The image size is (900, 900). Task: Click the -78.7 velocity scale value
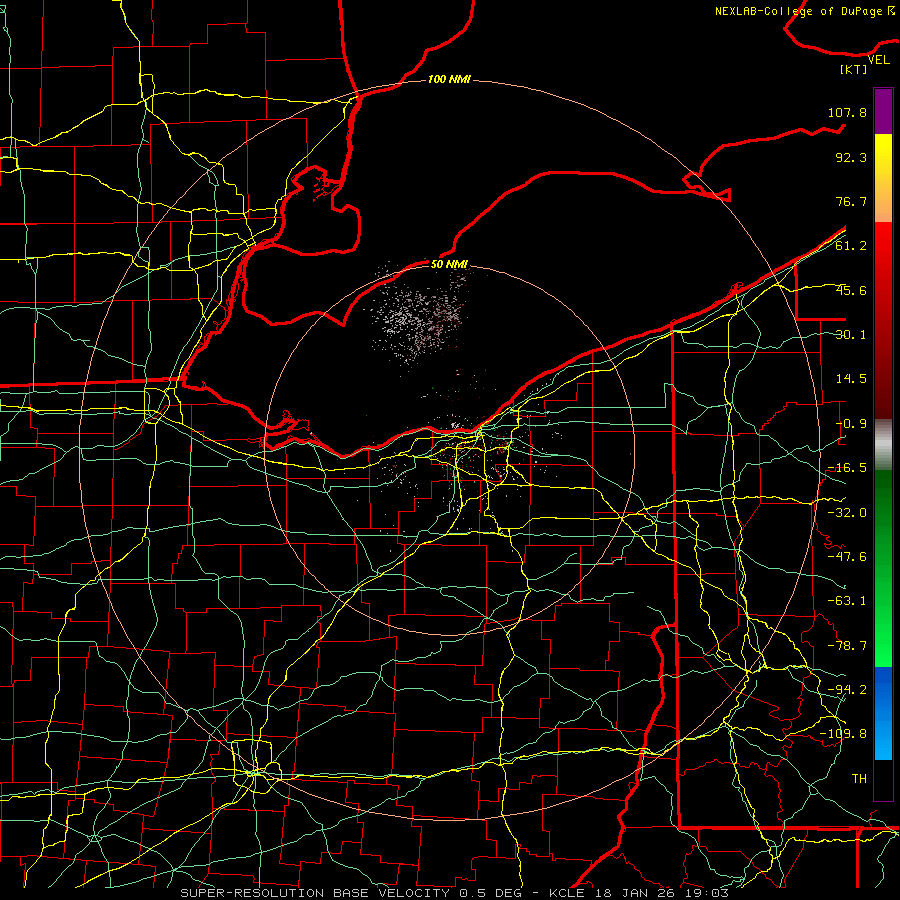pyautogui.click(x=847, y=646)
